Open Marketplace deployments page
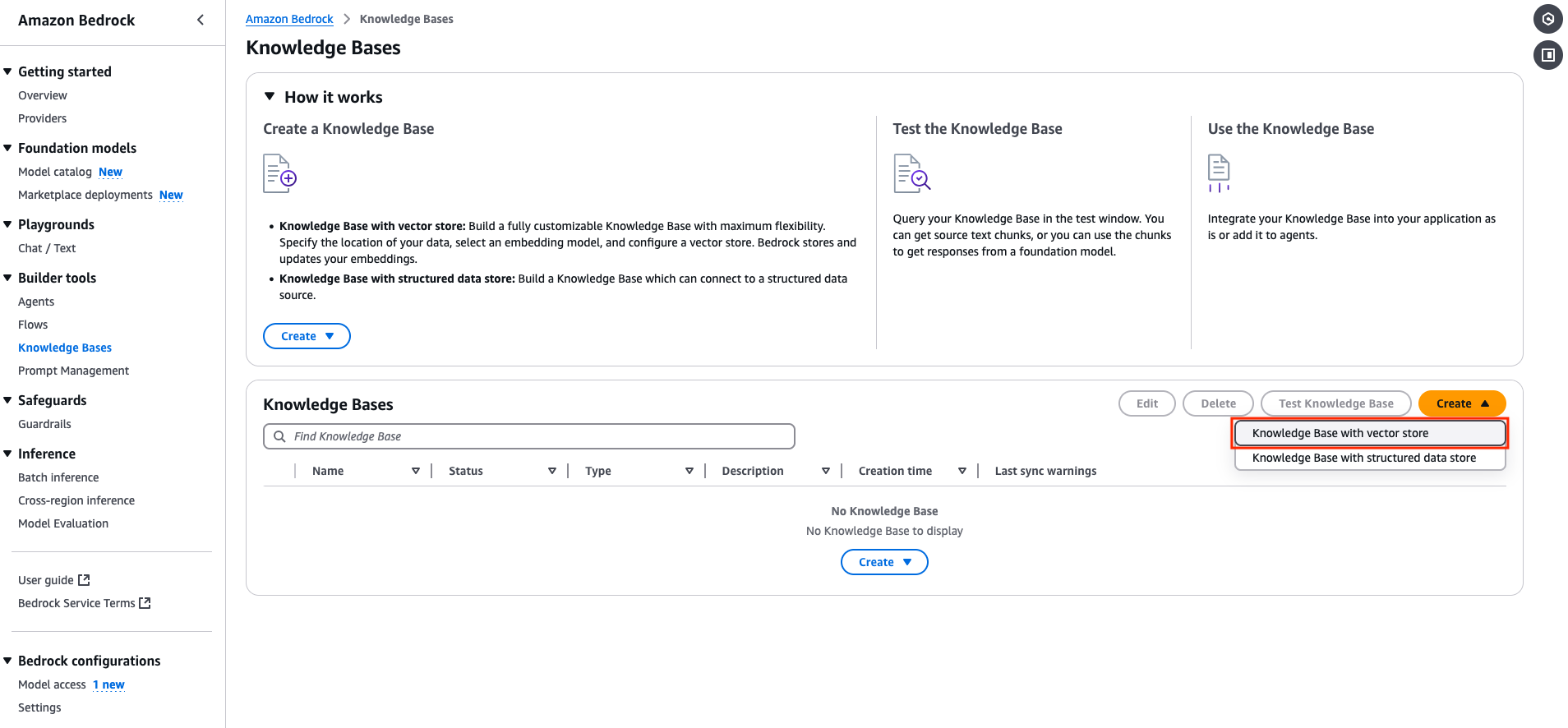Image resolution: width=1568 pixels, height=728 pixels. 85,195
